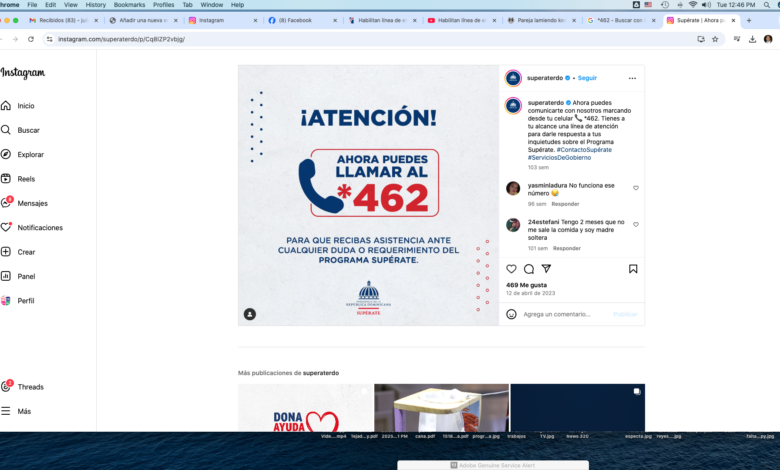Share the post with paper plane icon

[x=546, y=269]
